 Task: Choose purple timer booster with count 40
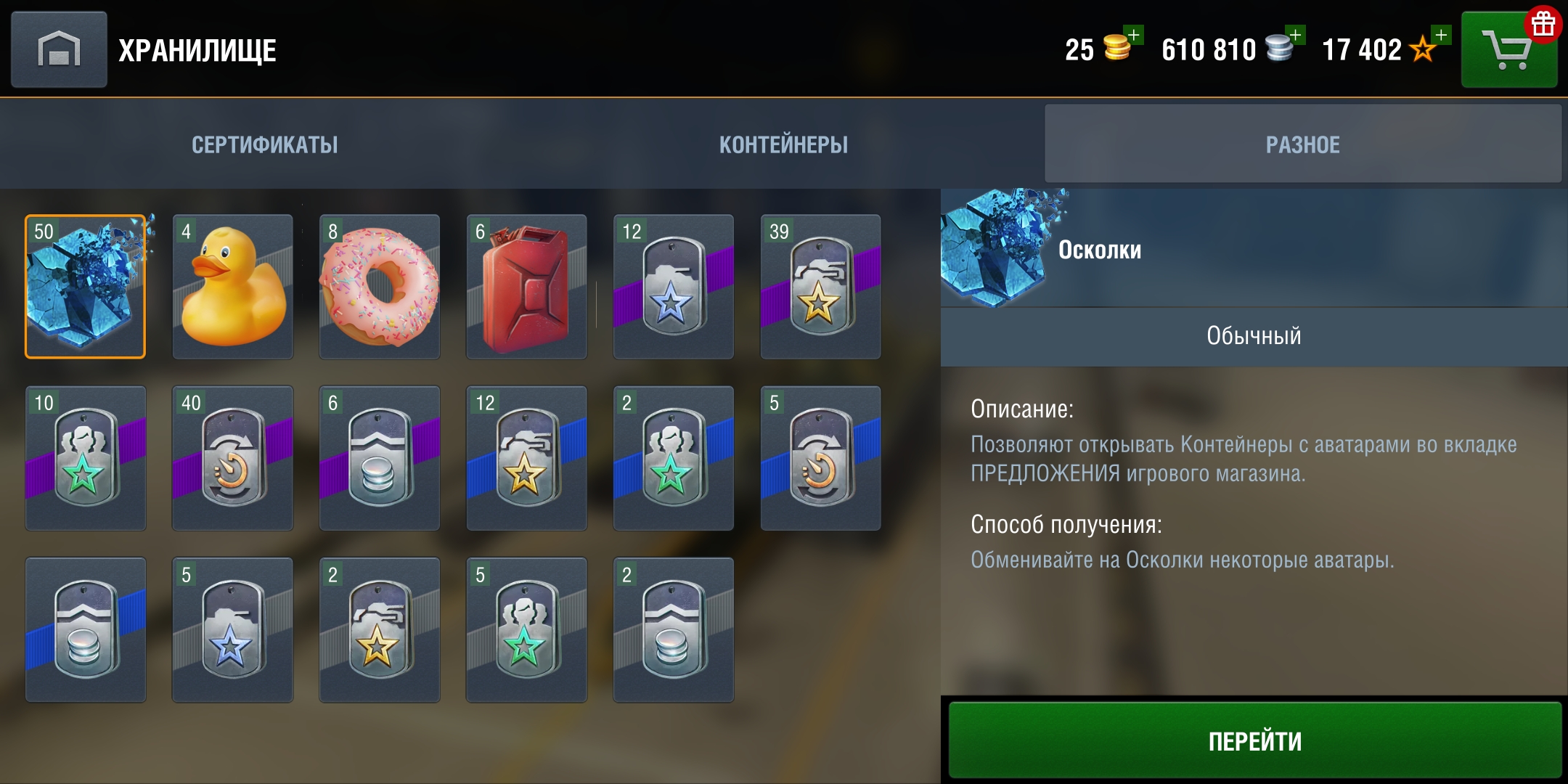pyautogui.click(x=232, y=458)
